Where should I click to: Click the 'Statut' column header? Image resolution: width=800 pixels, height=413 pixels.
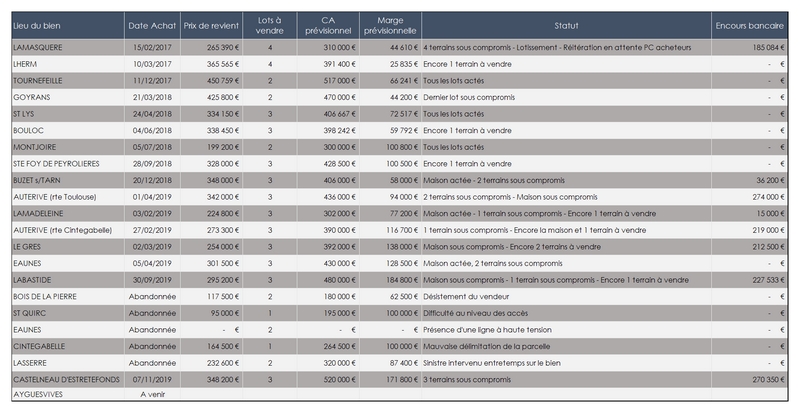[566, 26]
